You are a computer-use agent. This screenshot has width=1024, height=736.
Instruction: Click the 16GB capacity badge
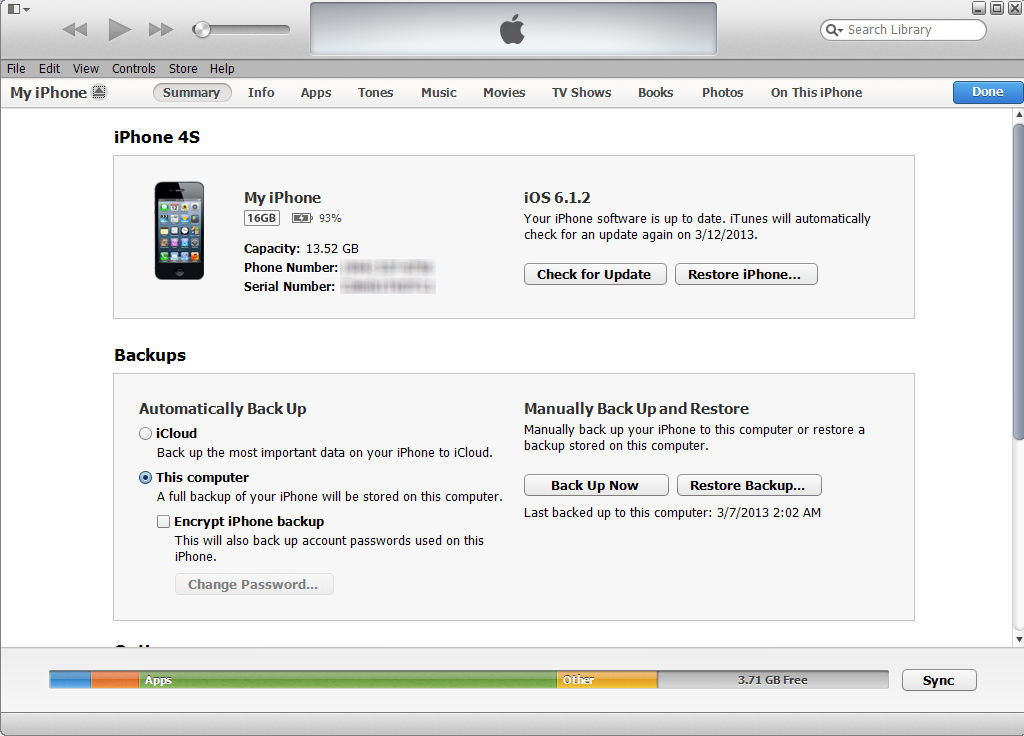click(x=262, y=218)
